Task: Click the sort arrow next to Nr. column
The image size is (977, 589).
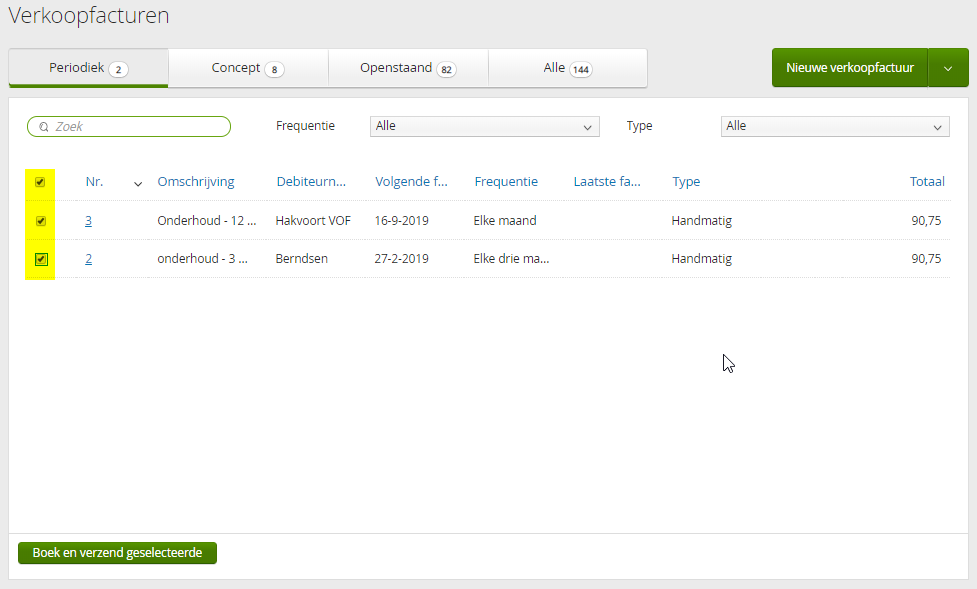Action: (x=138, y=184)
